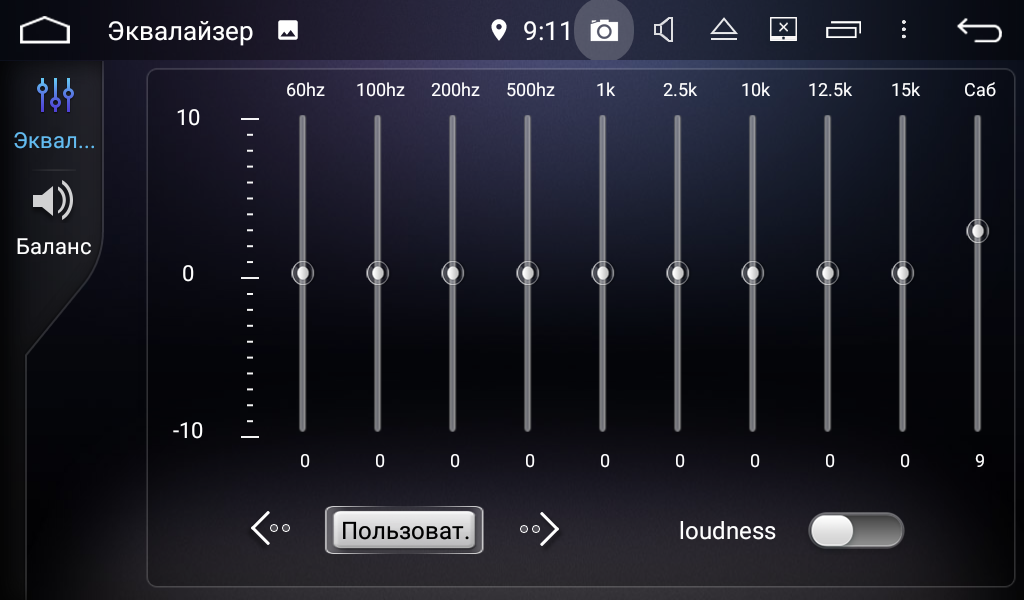Image resolution: width=1024 pixels, height=600 pixels.
Task: Click the Пользоват. preset button
Action: pos(404,530)
